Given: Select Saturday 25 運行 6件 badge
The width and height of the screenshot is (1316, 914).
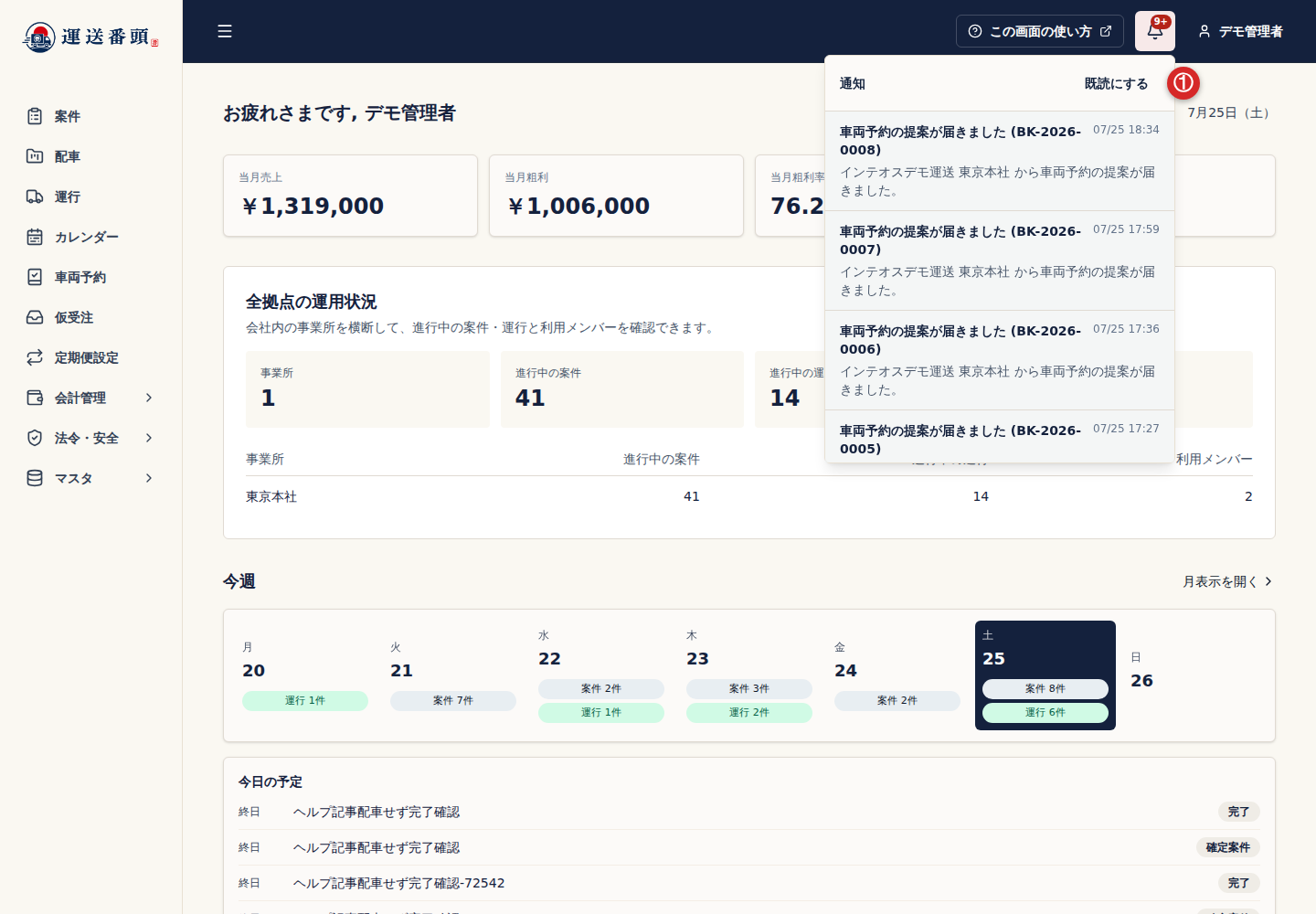Looking at the screenshot, I should click(x=1045, y=712).
